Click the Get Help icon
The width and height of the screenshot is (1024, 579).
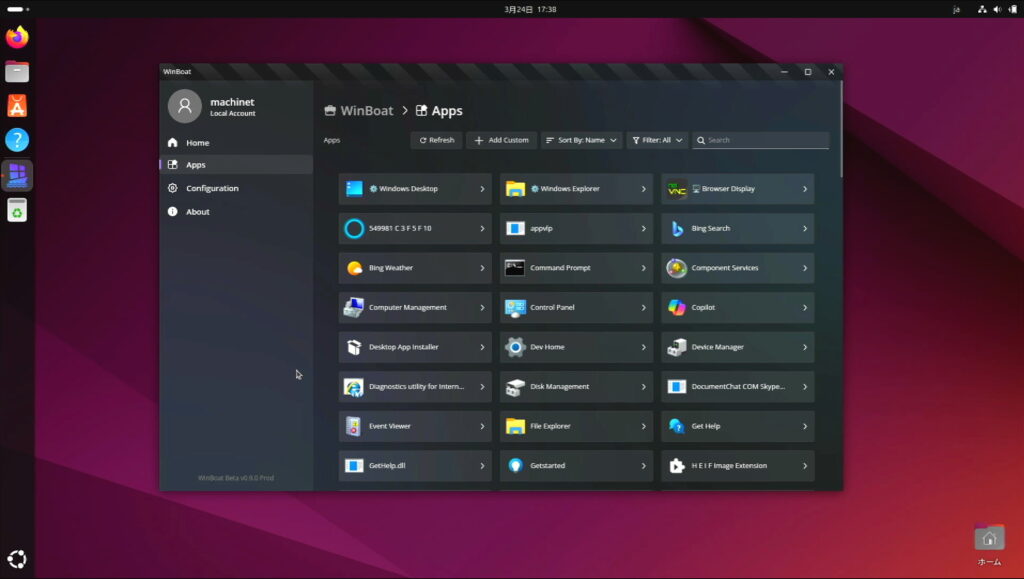coord(677,426)
